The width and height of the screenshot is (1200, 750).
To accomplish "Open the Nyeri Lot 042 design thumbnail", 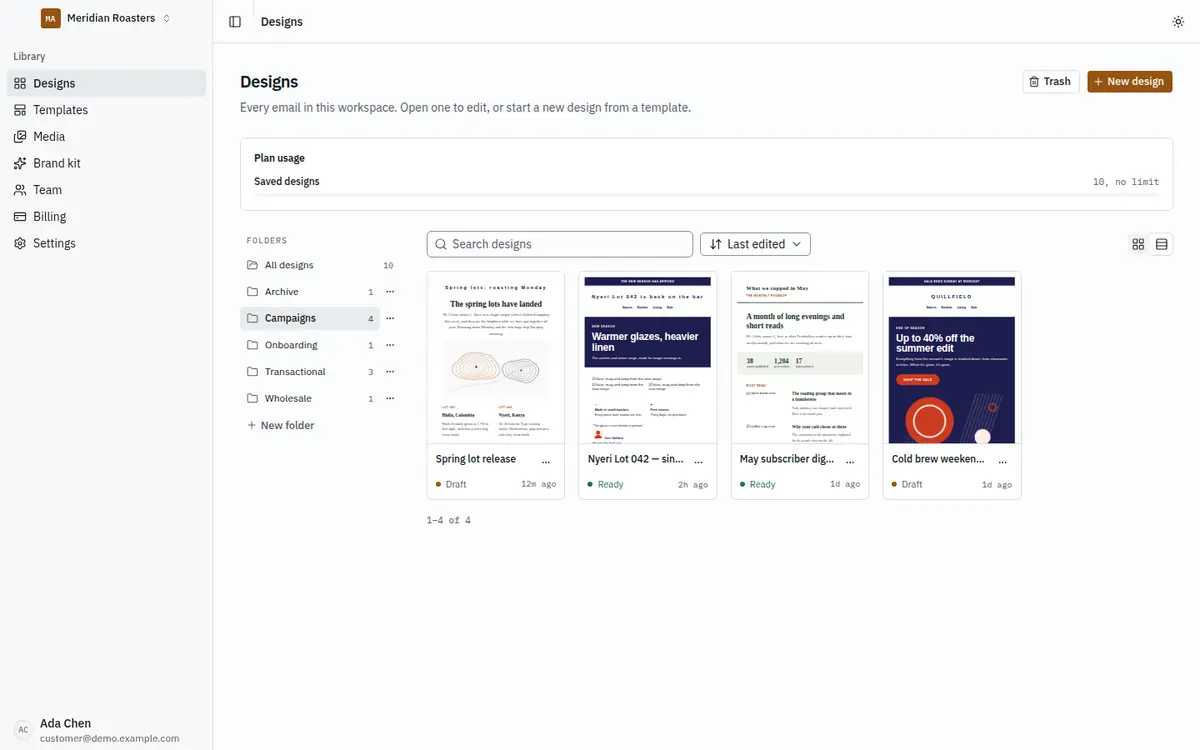I will (x=648, y=358).
